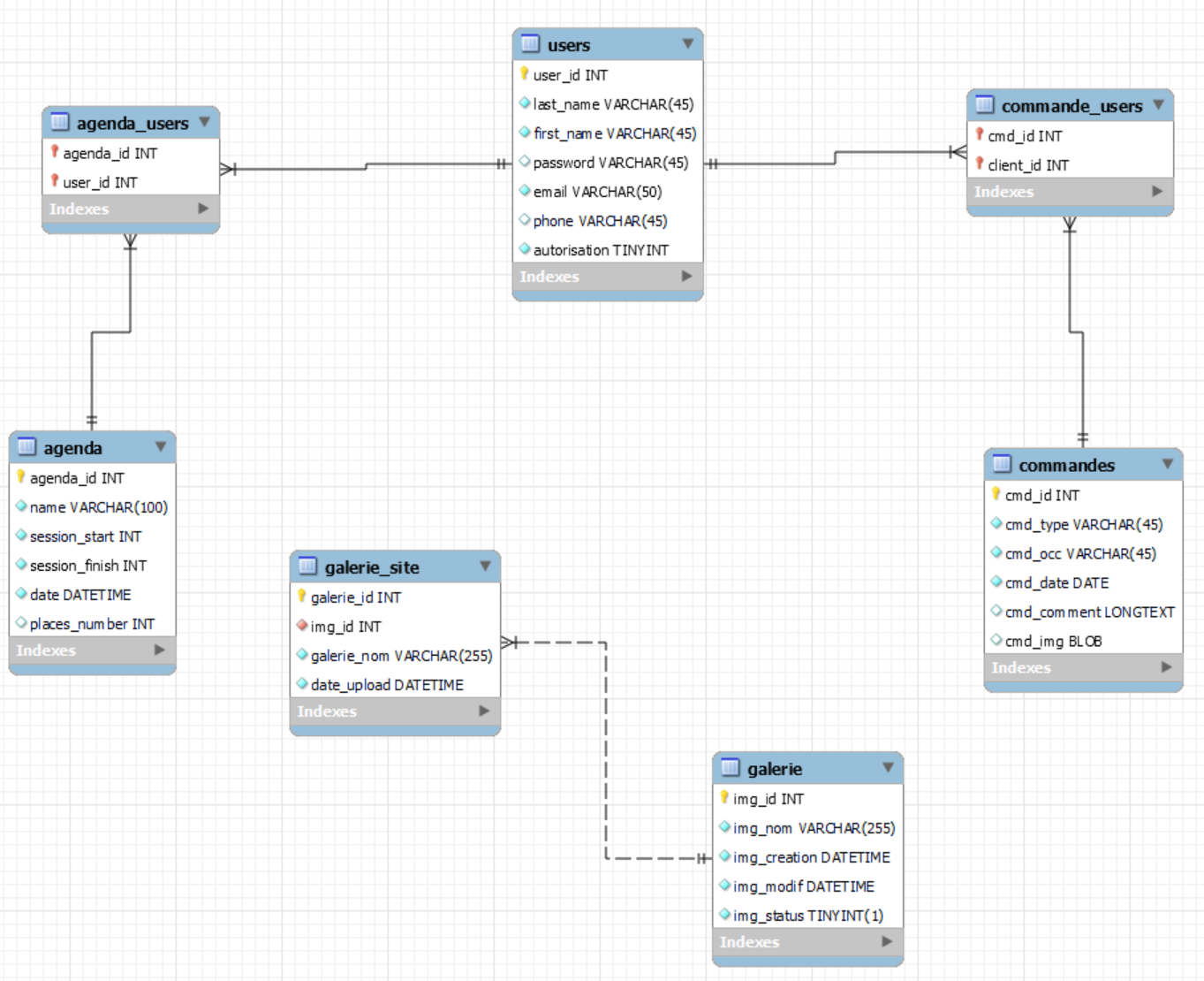Click the diamond icon beside cmd_img BLOB
Viewport: 1204px width, 981px height.
pos(996,640)
